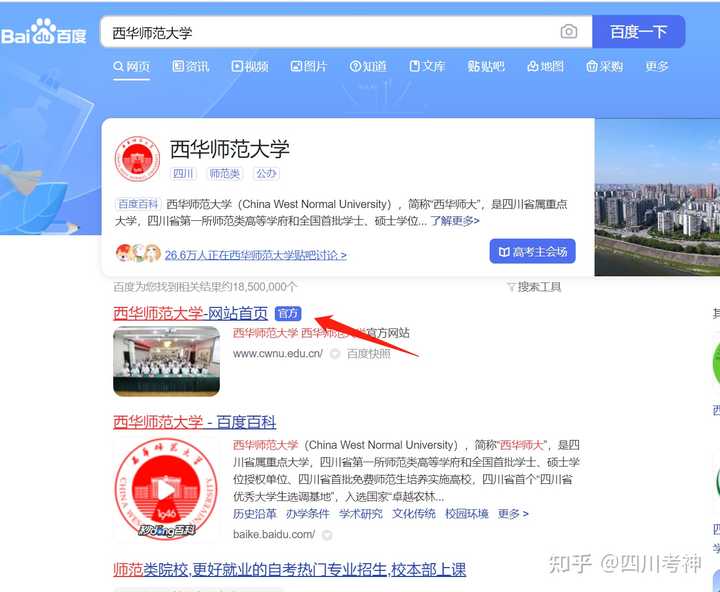720x592 pixels.
Task: Switch to the 地图 tab
Action: [545, 67]
